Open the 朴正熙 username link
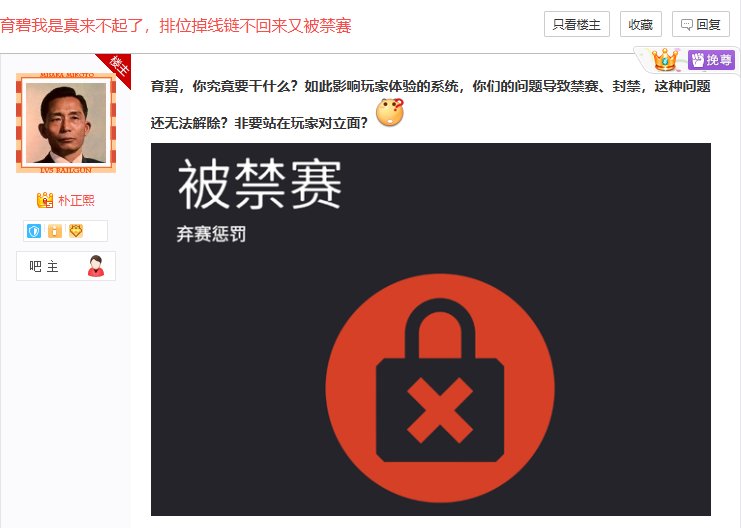 (x=76, y=200)
